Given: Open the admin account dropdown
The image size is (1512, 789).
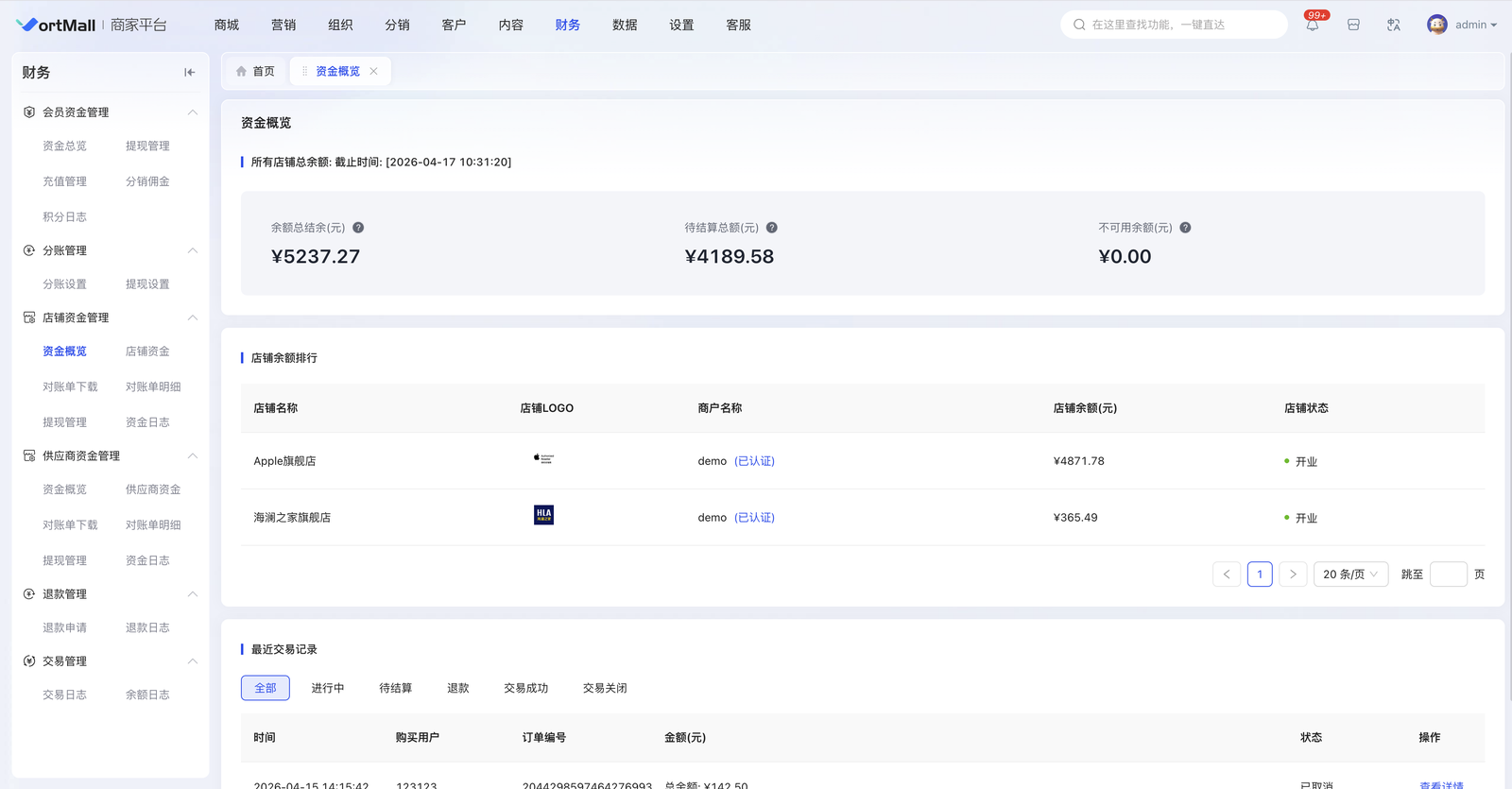Looking at the screenshot, I should [x=1475, y=26].
